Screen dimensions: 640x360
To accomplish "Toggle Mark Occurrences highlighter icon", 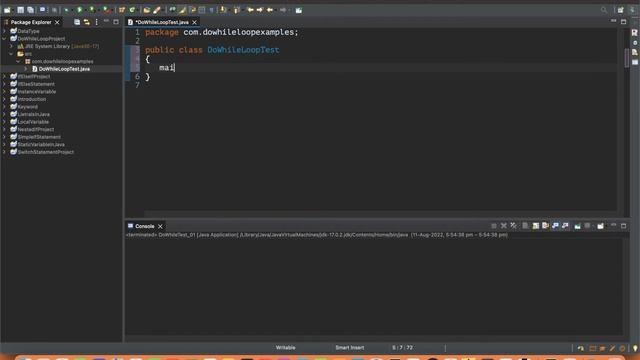I will click(x=182, y=10).
